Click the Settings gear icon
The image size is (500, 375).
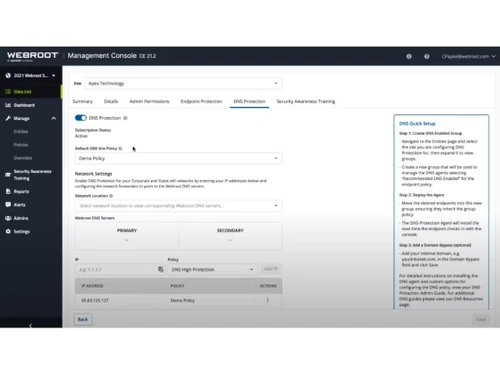pyautogui.click(x=8, y=231)
